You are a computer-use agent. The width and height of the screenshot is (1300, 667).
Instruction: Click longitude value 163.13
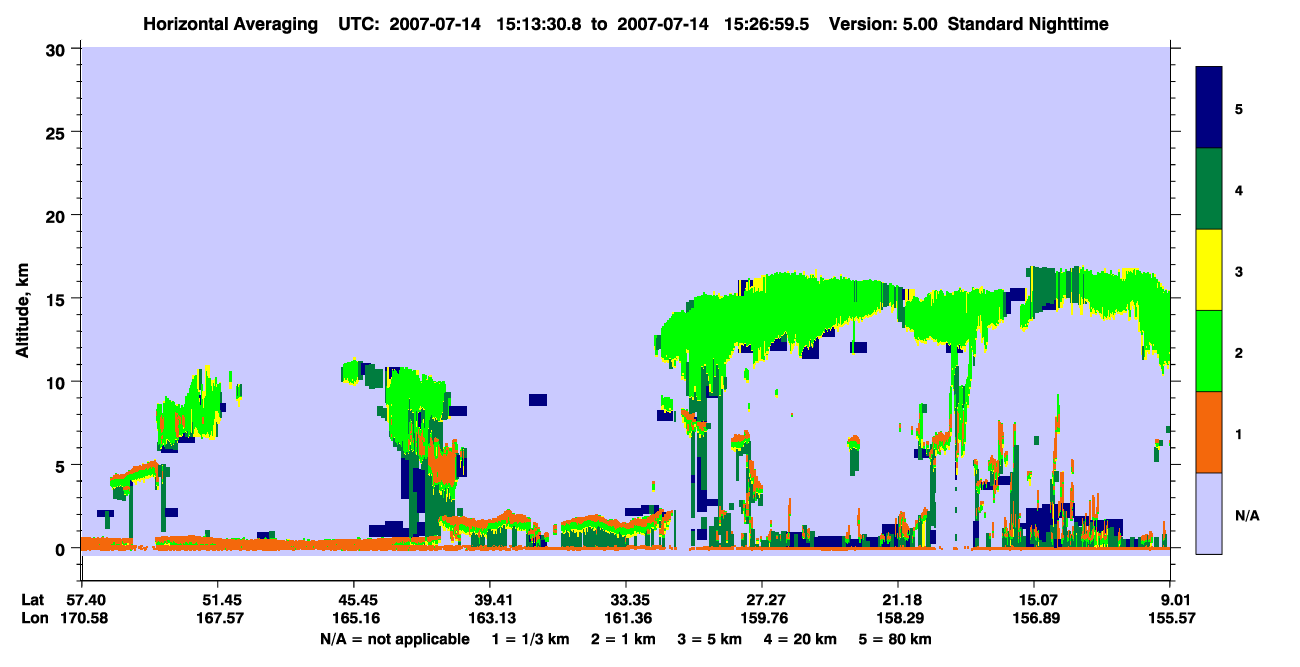[x=490, y=619]
